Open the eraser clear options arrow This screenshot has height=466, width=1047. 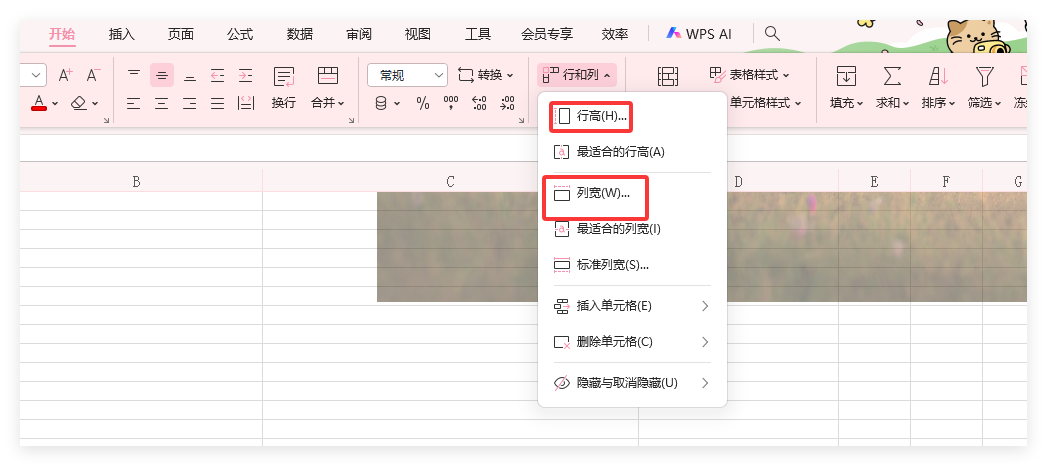(x=95, y=103)
